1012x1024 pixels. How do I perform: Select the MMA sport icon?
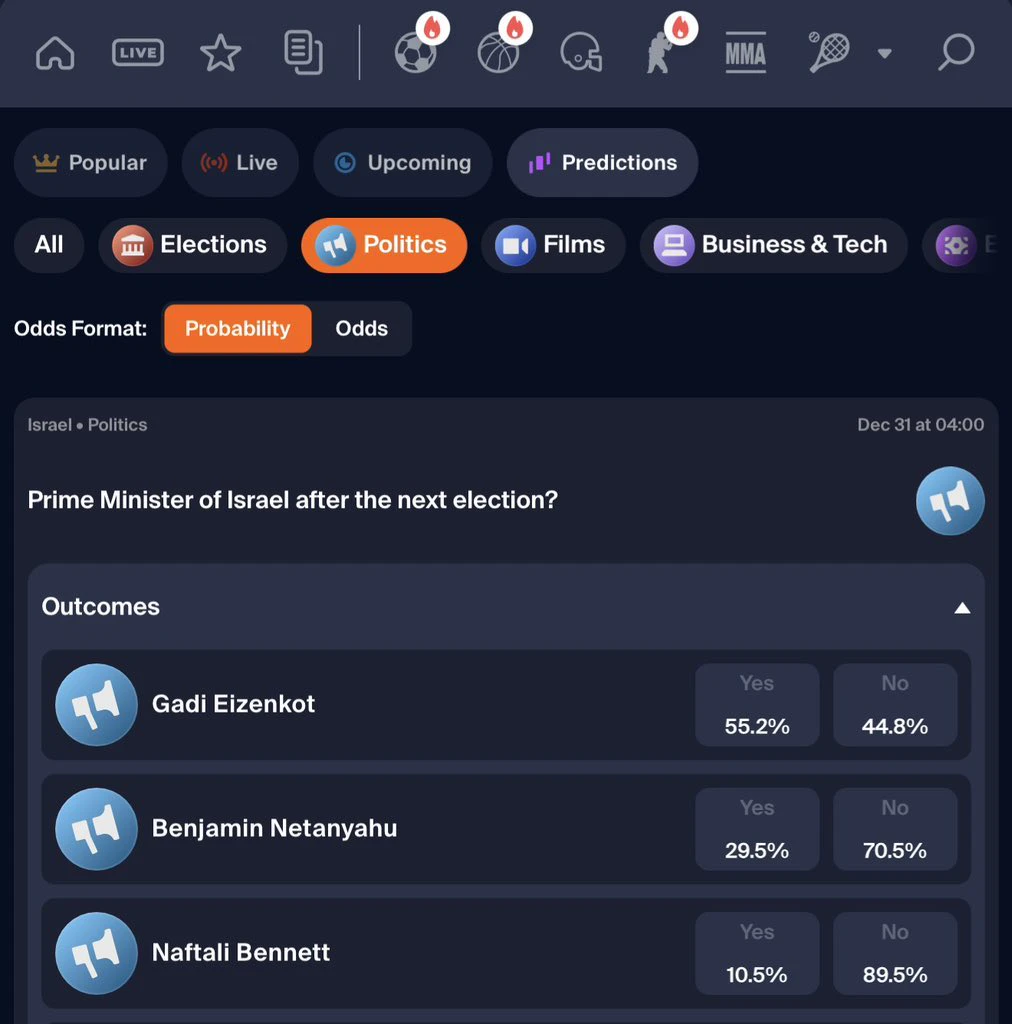point(746,53)
